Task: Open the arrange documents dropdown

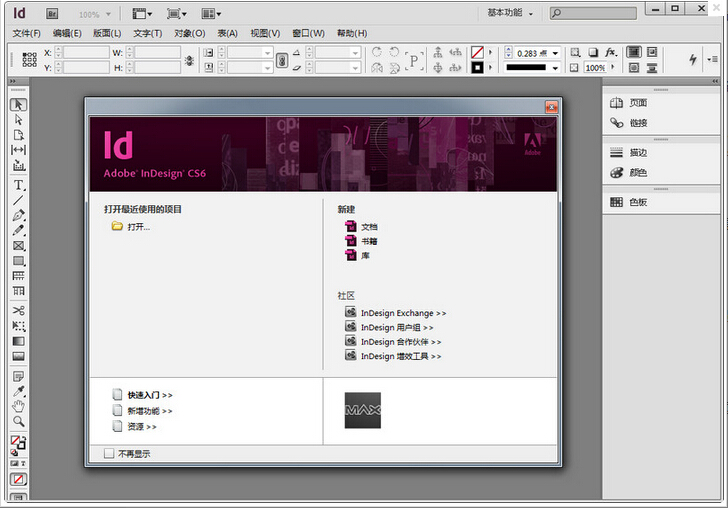Action: [x=211, y=14]
